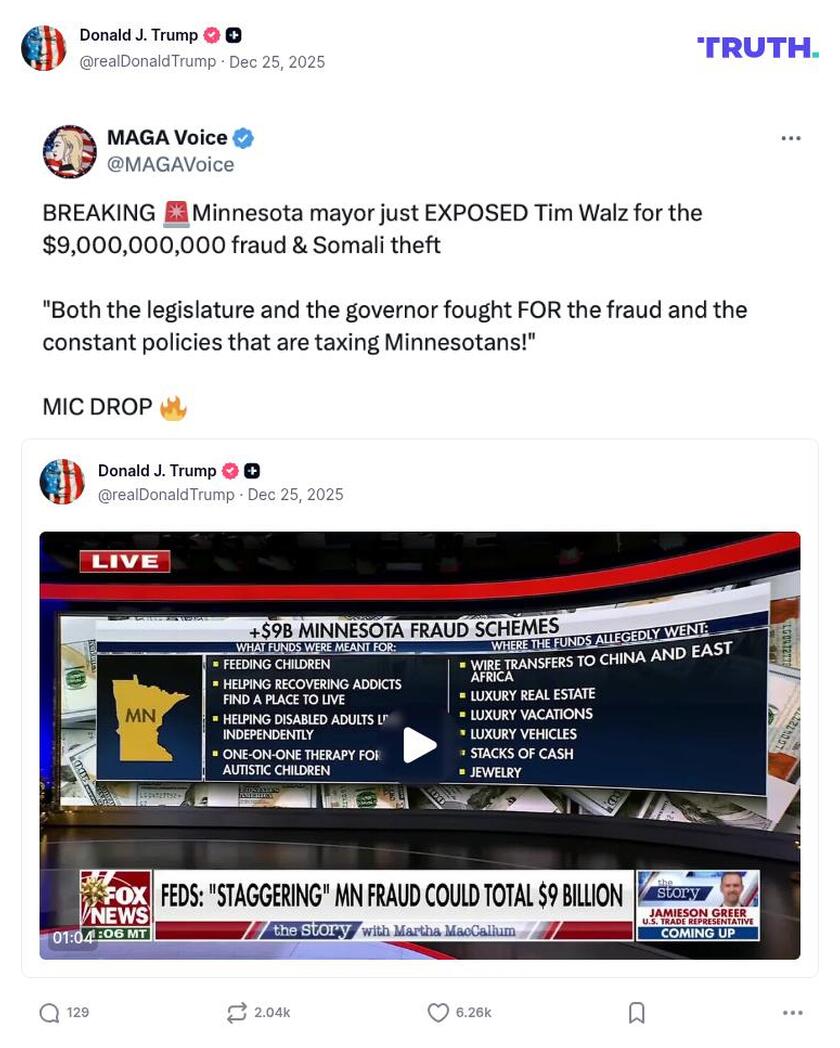Bookmark this post using the bookmark icon
840x1048 pixels.
tap(637, 1013)
